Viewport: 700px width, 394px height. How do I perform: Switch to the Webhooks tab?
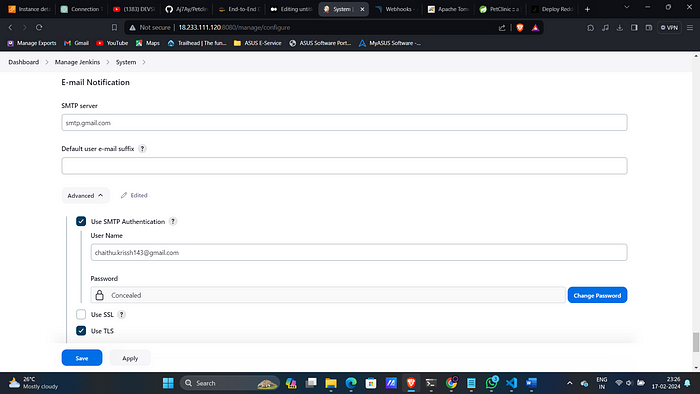(x=395, y=9)
